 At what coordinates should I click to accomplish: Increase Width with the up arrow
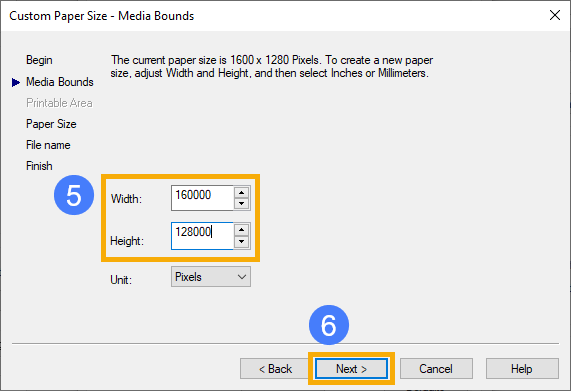point(241,192)
